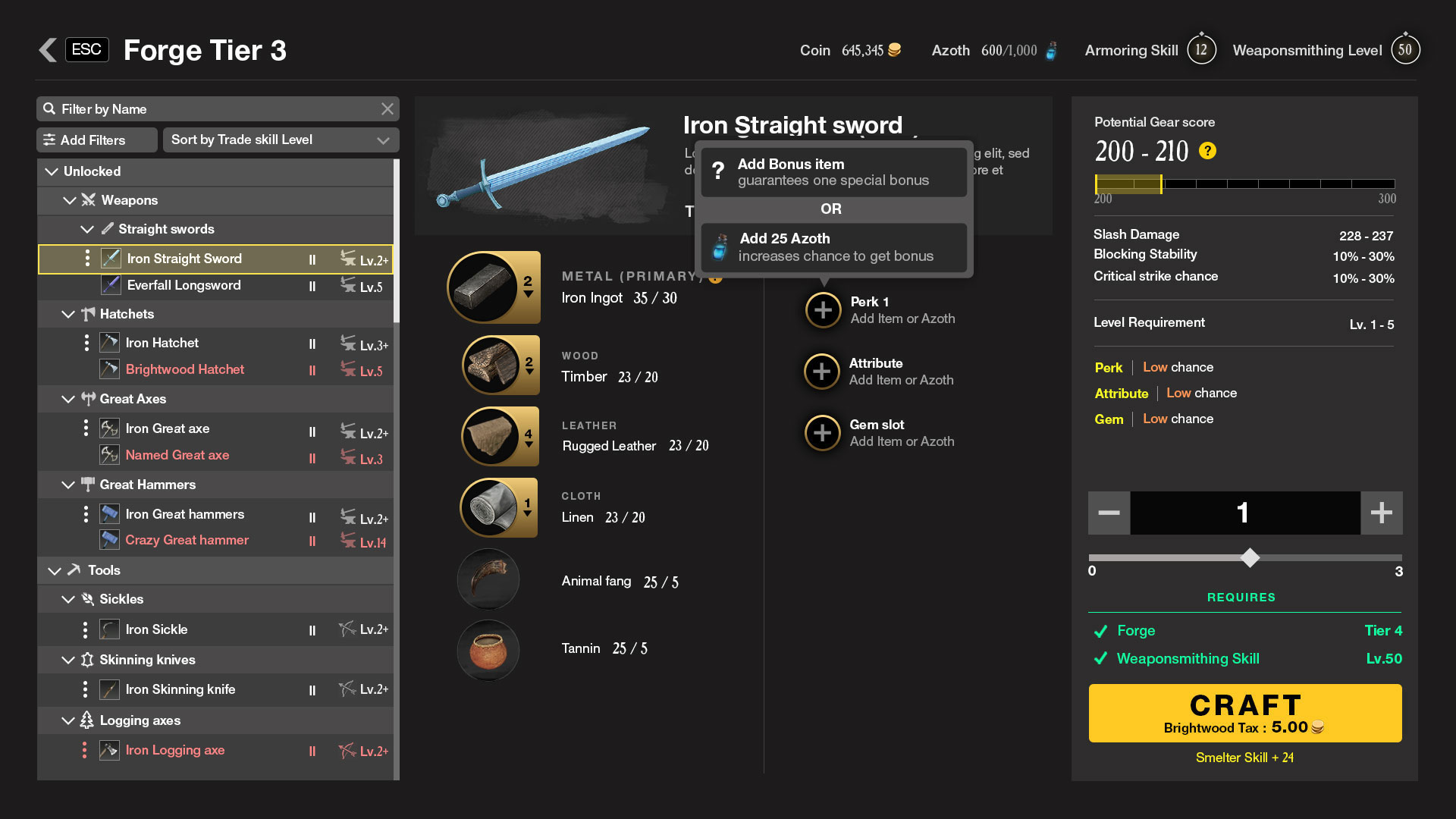Click the Animal fang ingredient icon

(488, 580)
